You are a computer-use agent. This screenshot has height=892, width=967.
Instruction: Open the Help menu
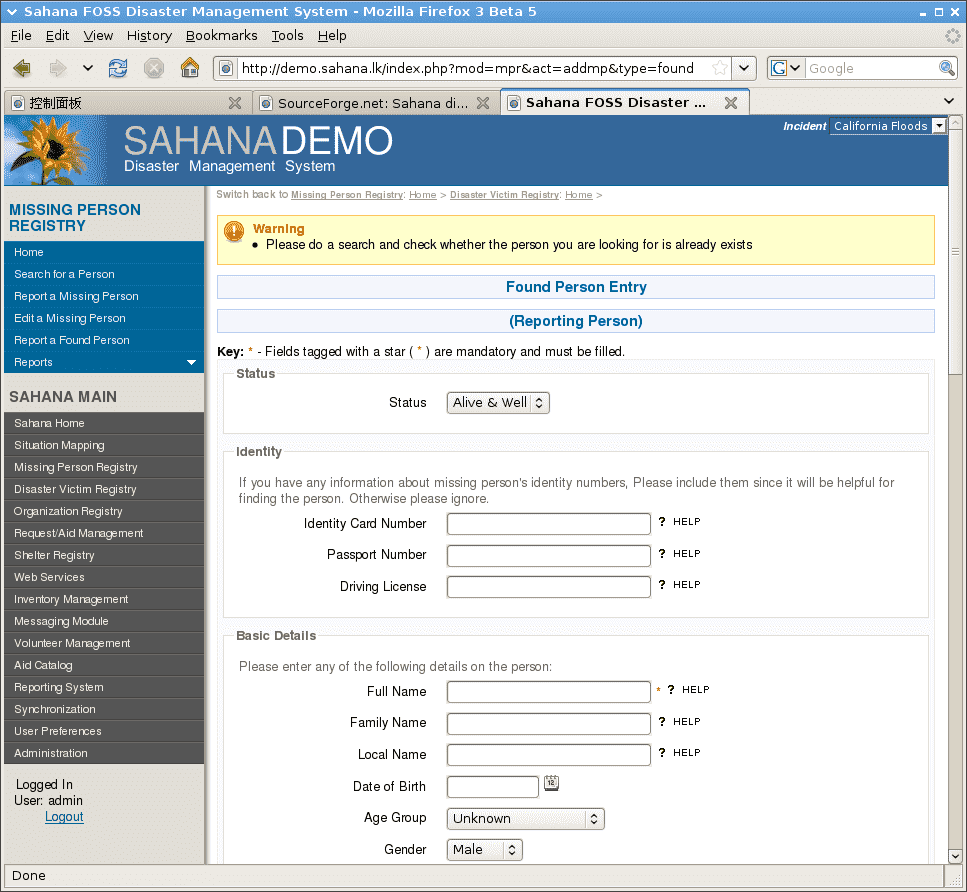point(332,36)
